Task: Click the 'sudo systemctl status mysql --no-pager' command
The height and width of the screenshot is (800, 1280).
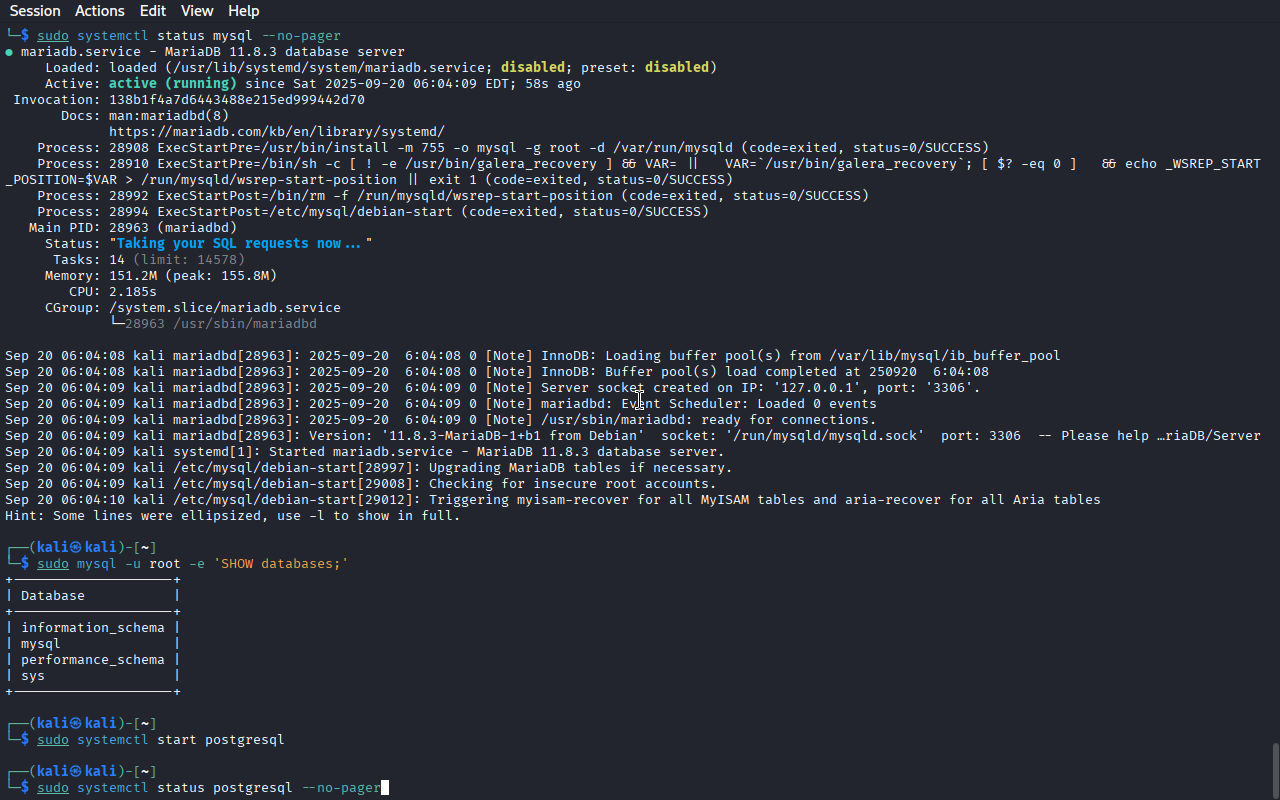Action: (189, 36)
